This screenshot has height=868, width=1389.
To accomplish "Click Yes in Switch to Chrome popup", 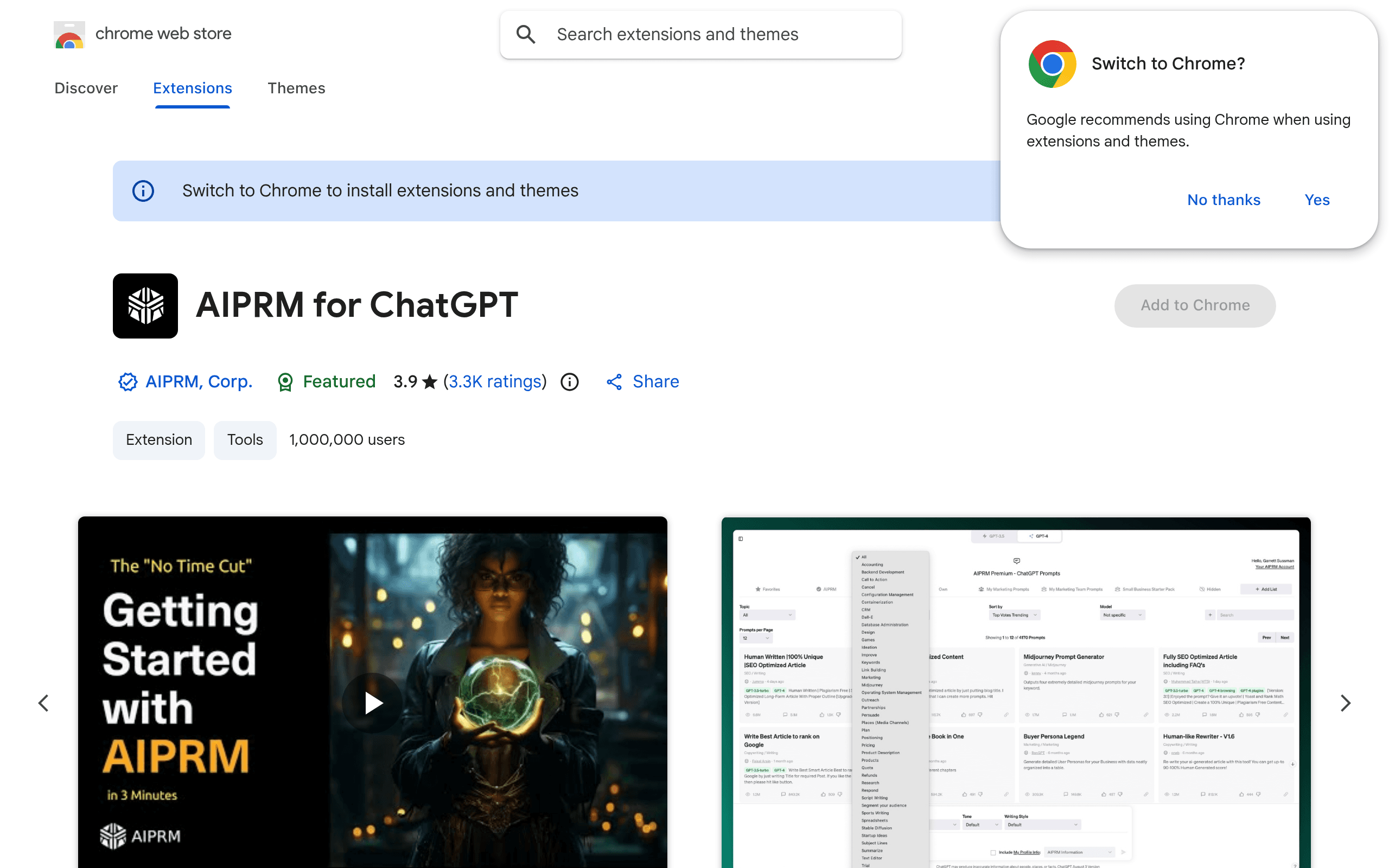I will click(1317, 200).
